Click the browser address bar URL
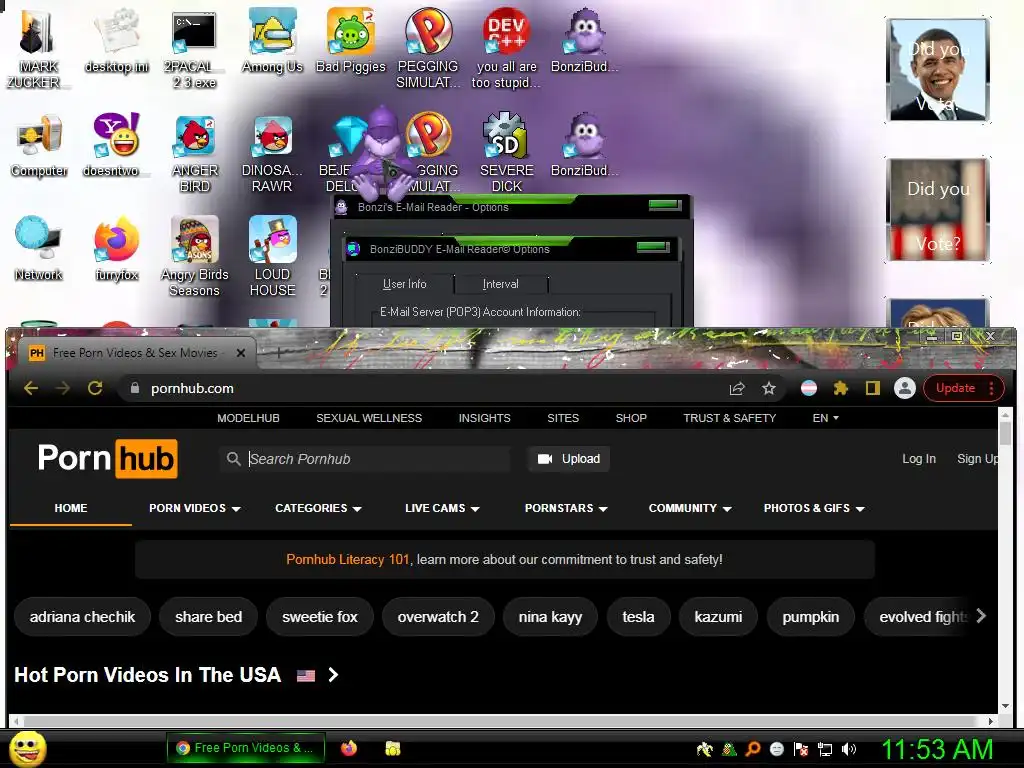Image resolution: width=1024 pixels, height=768 pixels. tap(192, 389)
